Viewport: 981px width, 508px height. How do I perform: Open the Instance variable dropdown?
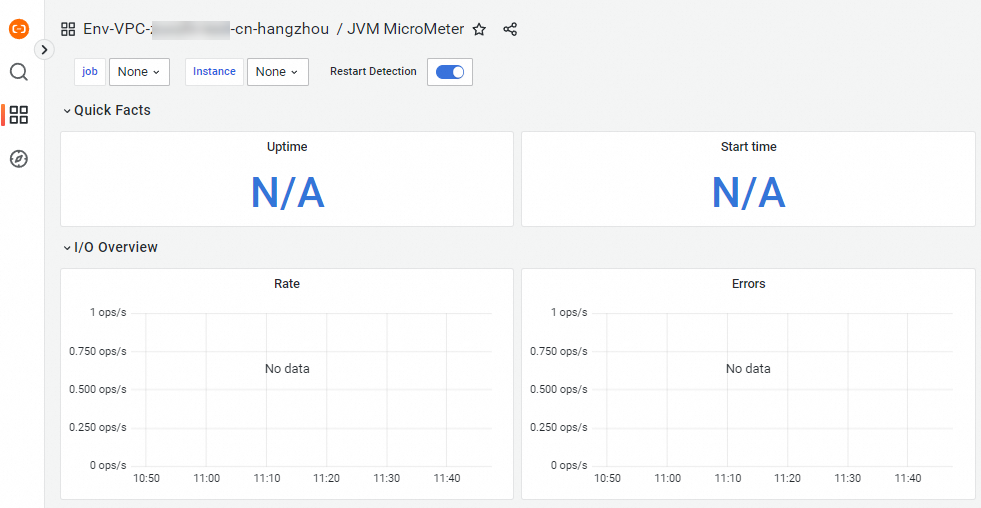pyautogui.click(x=277, y=72)
